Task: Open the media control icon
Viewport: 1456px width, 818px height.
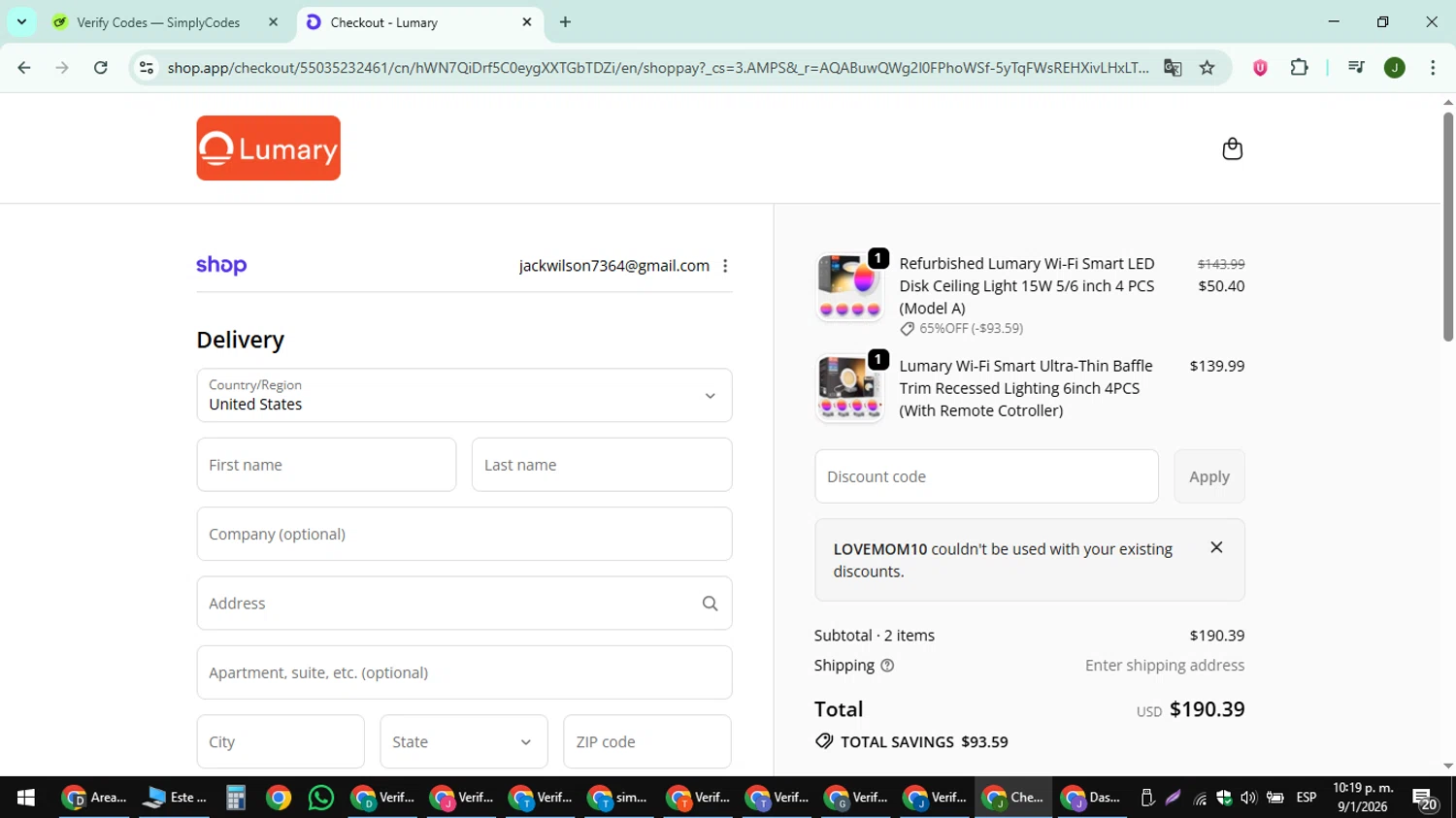Action: coord(1356,68)
